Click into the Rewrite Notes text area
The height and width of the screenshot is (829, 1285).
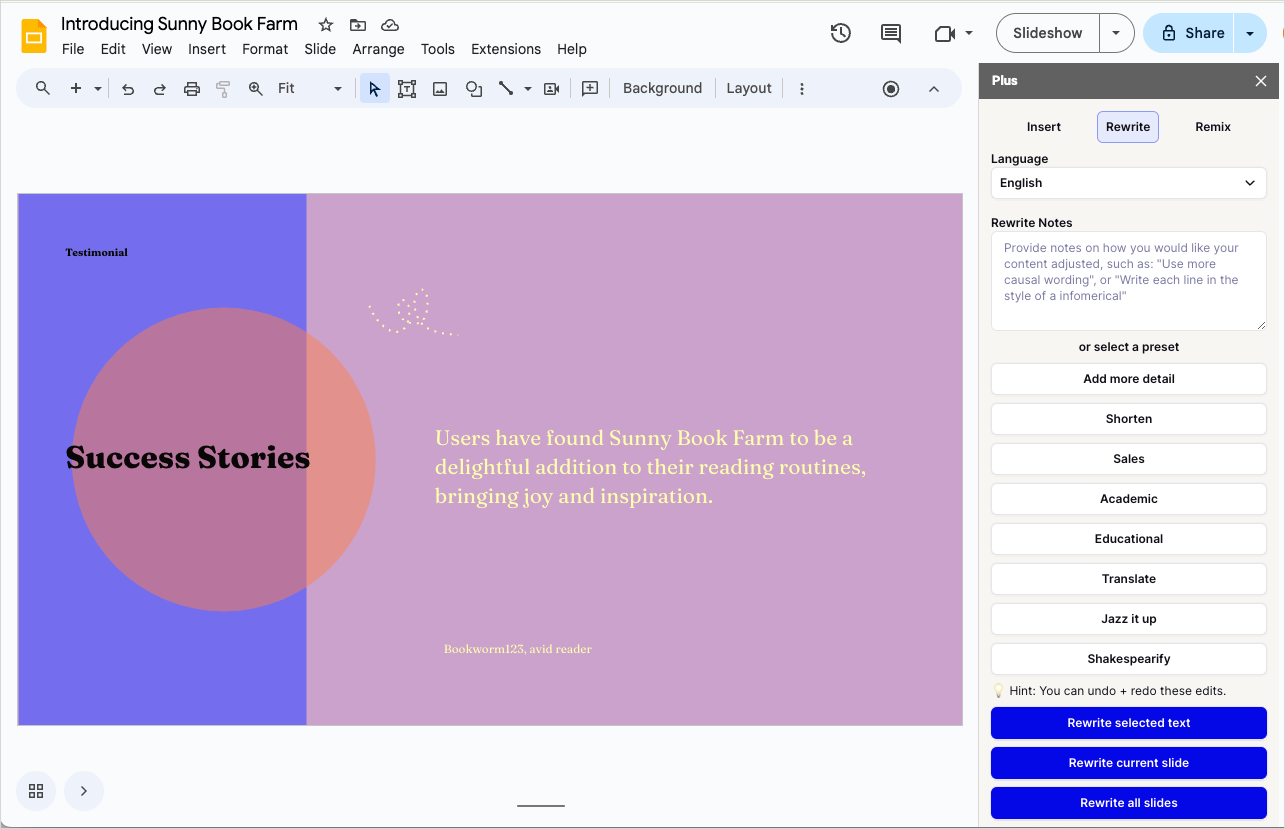[x=1128, y=281]
